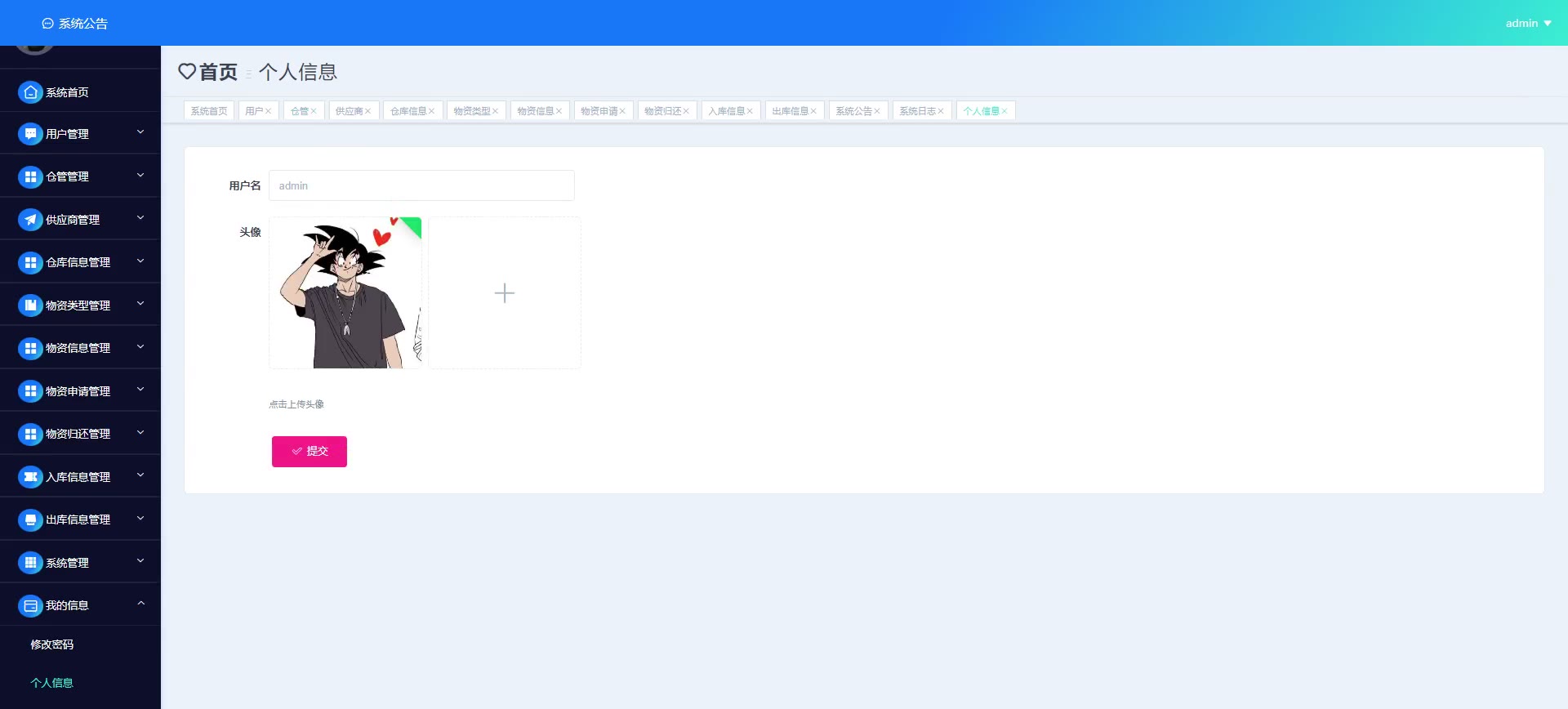
Task: Close the 物资信息 tab
Action: point(559,111)
